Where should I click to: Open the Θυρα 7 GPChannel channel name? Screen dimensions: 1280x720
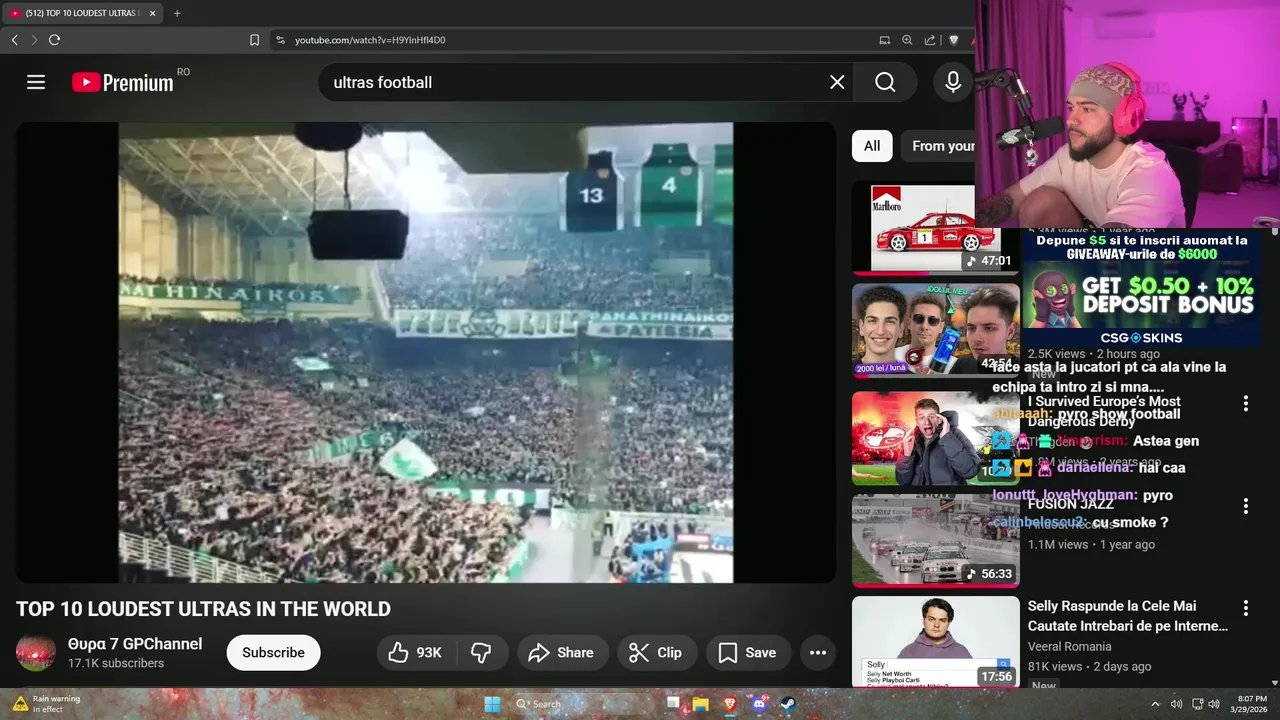(135, 644)
